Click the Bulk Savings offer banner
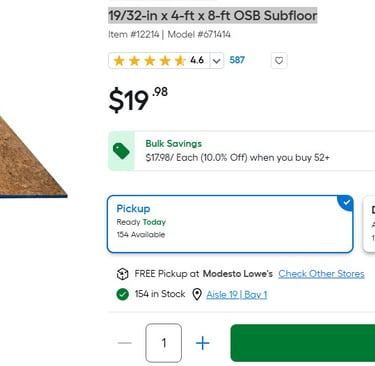This screenshot has height=366, width=375. click(242, 151)
